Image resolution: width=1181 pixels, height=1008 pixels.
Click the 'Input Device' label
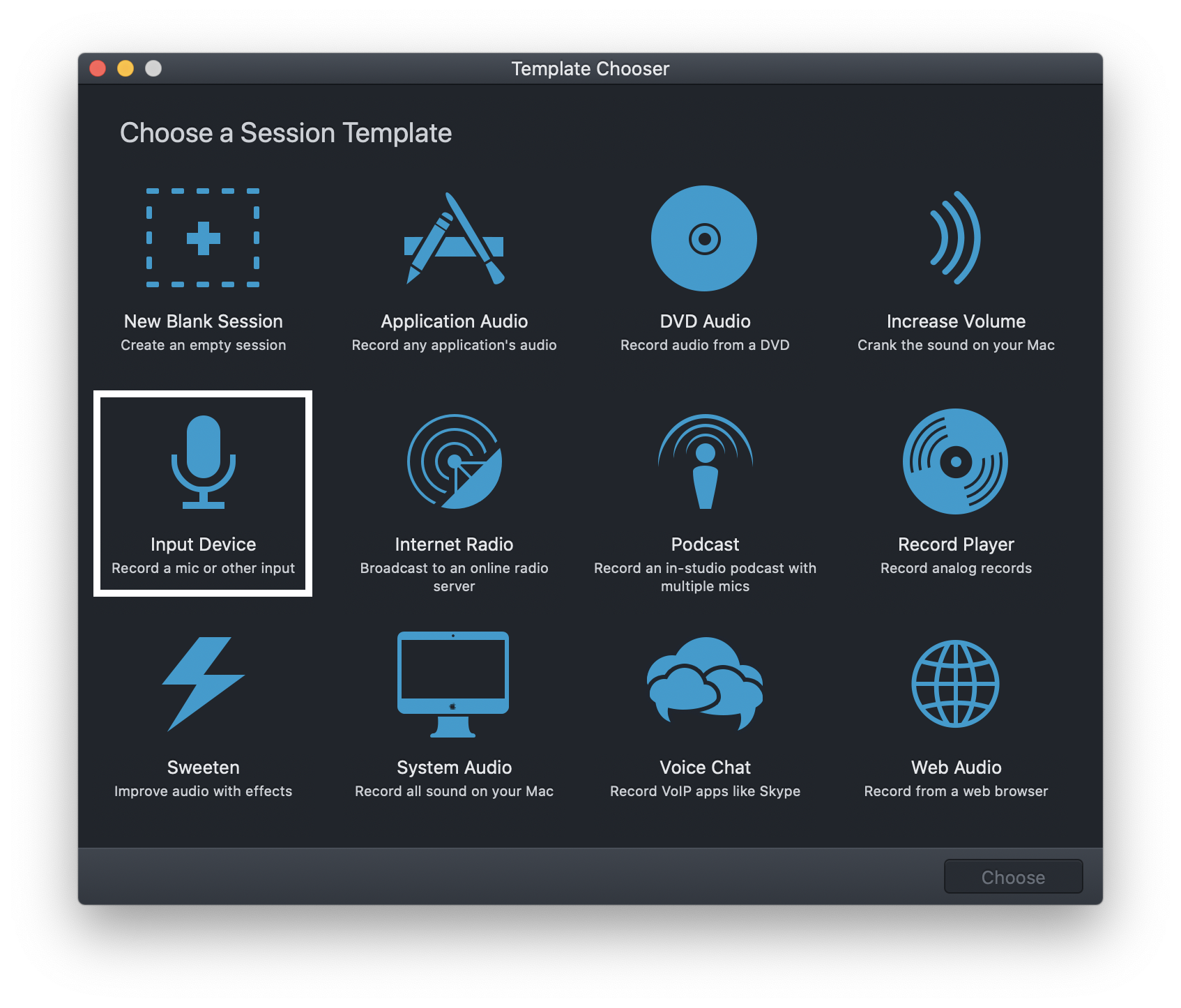pos(204,544)
